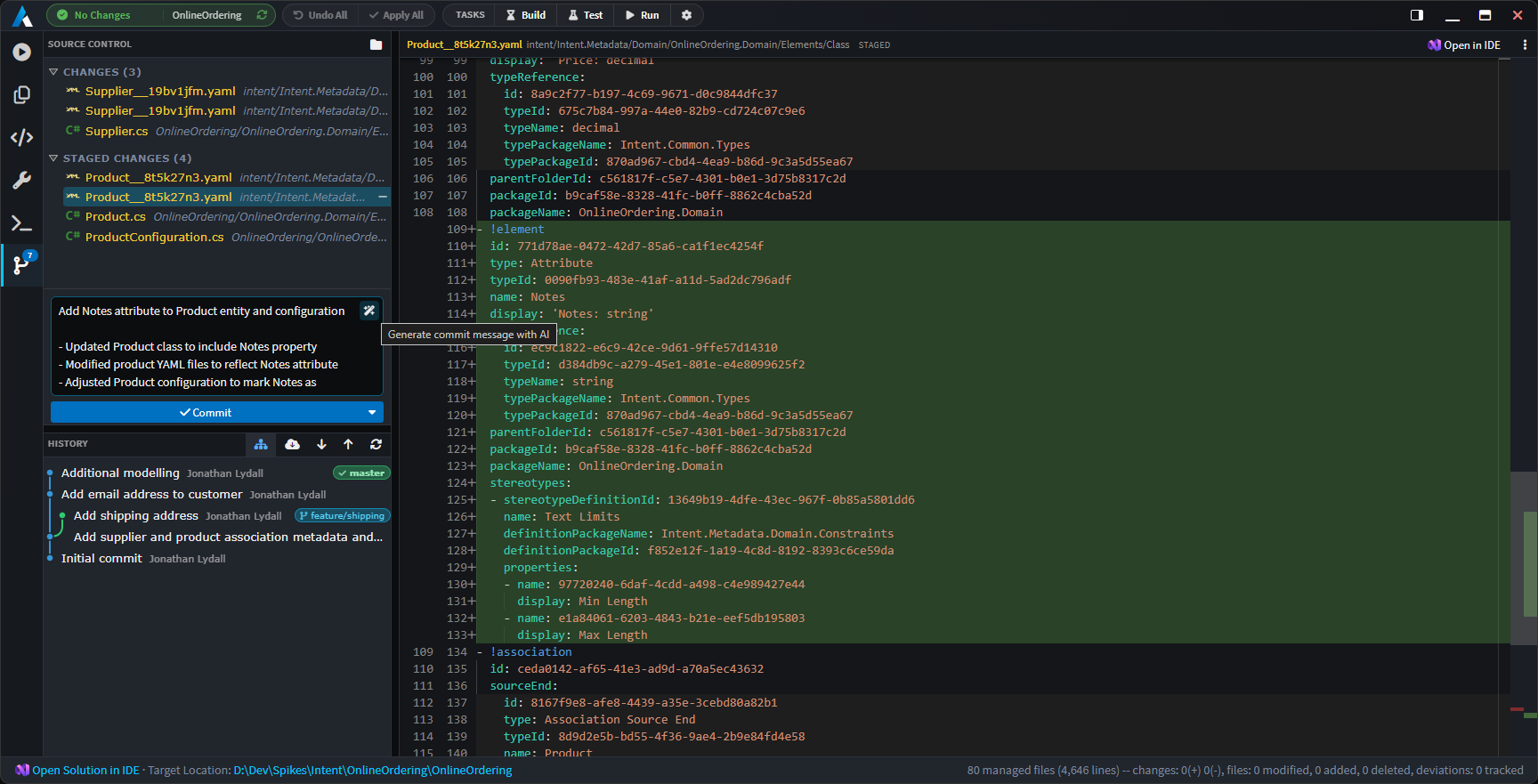1538x784 pixels.
Task: Open the code brackets sidebar icon
Action: 21,137
